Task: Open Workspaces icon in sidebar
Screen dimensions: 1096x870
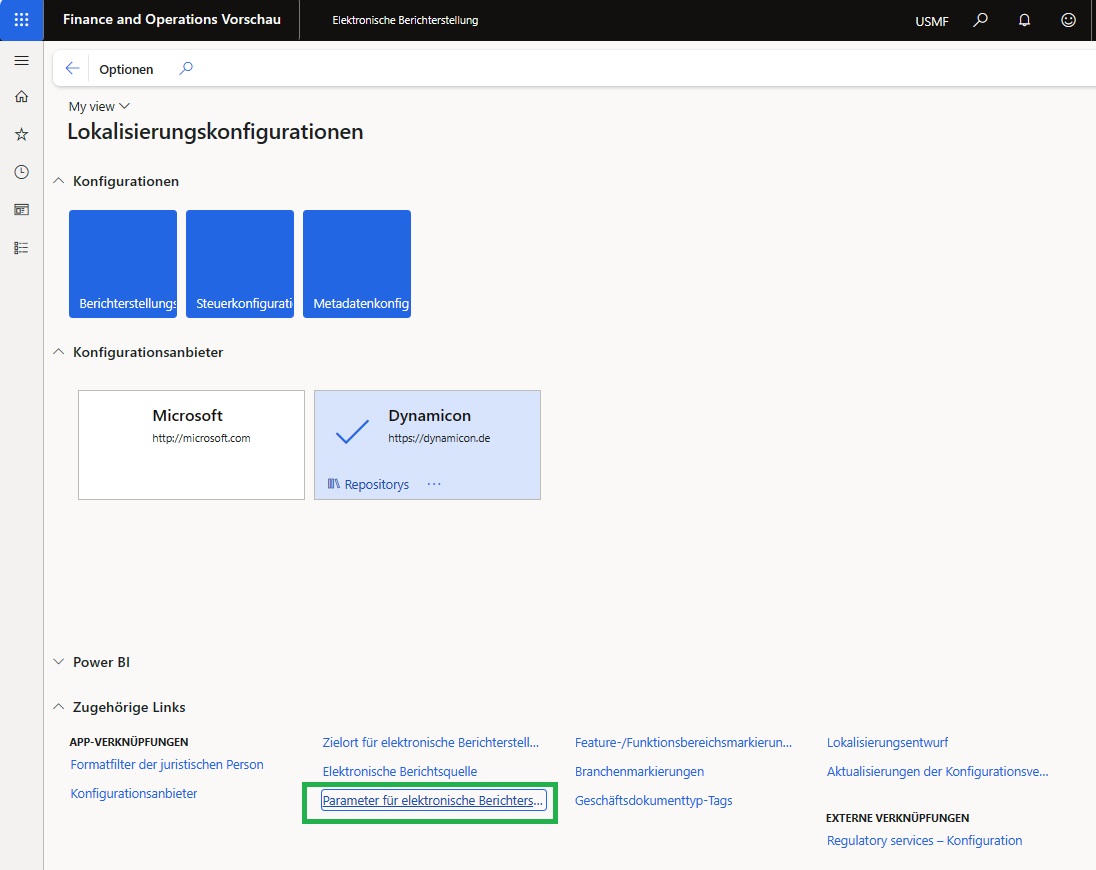Action: tap(21, 210)
